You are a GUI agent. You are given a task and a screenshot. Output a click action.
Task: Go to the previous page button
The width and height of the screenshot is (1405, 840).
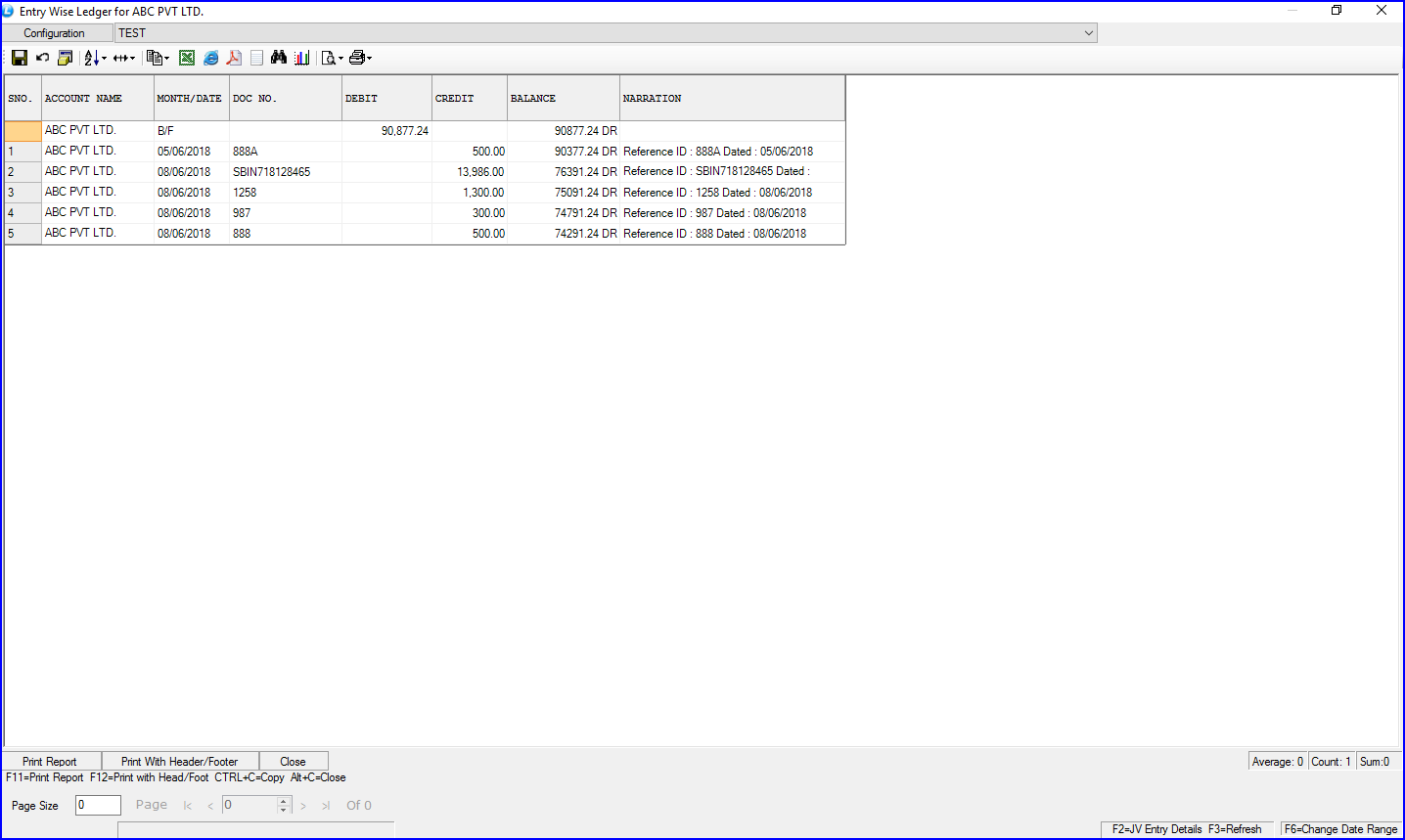tap(210, 806)
